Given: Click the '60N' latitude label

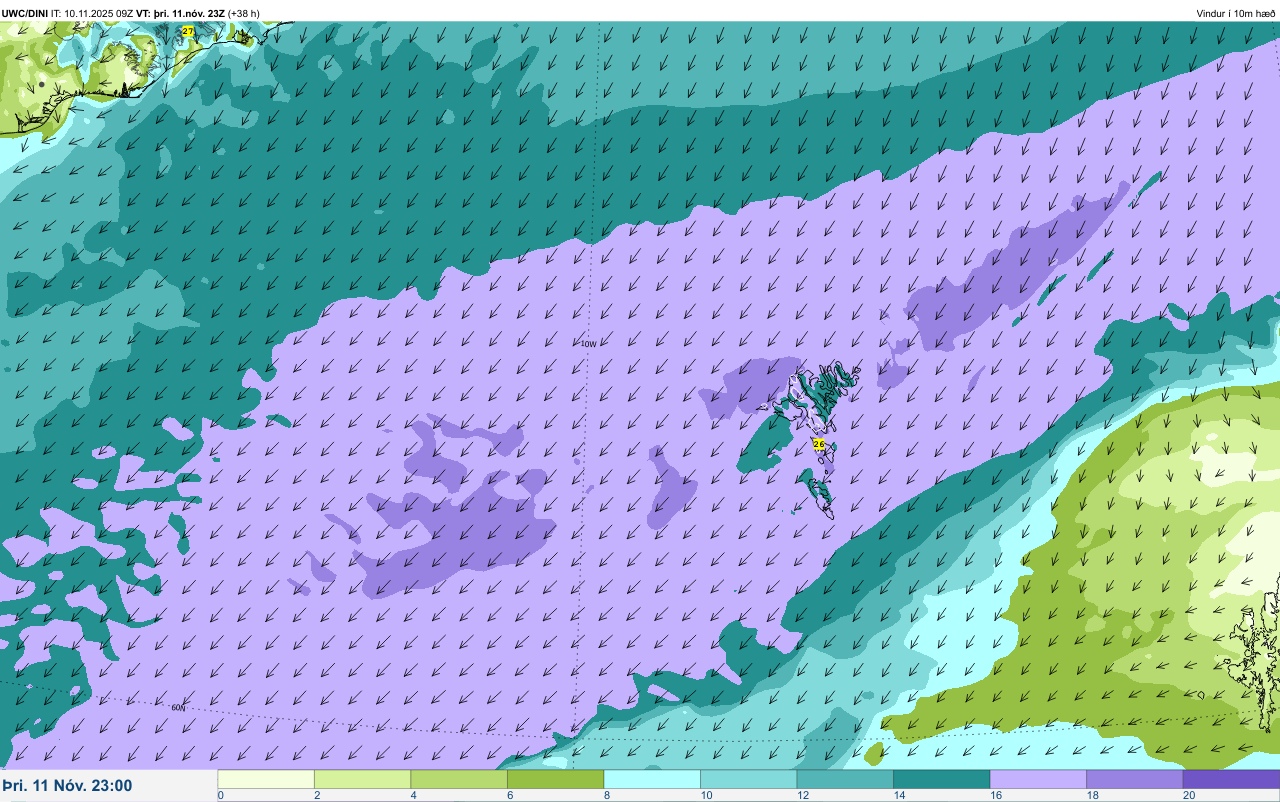Looking at the screenshot, I should point(178,707).
